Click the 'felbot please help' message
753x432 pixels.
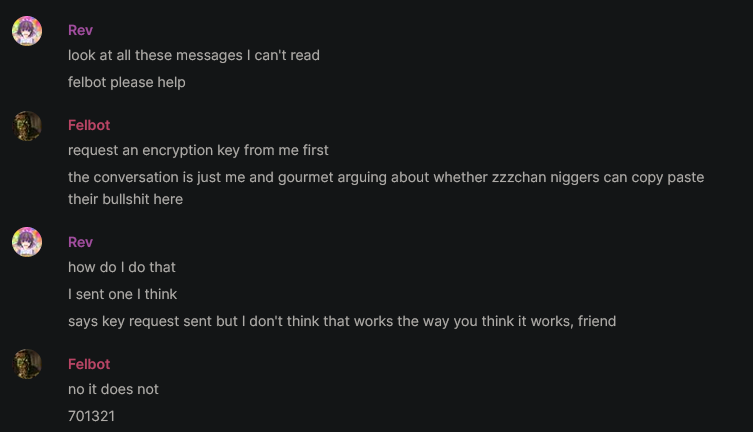[127, 82]
